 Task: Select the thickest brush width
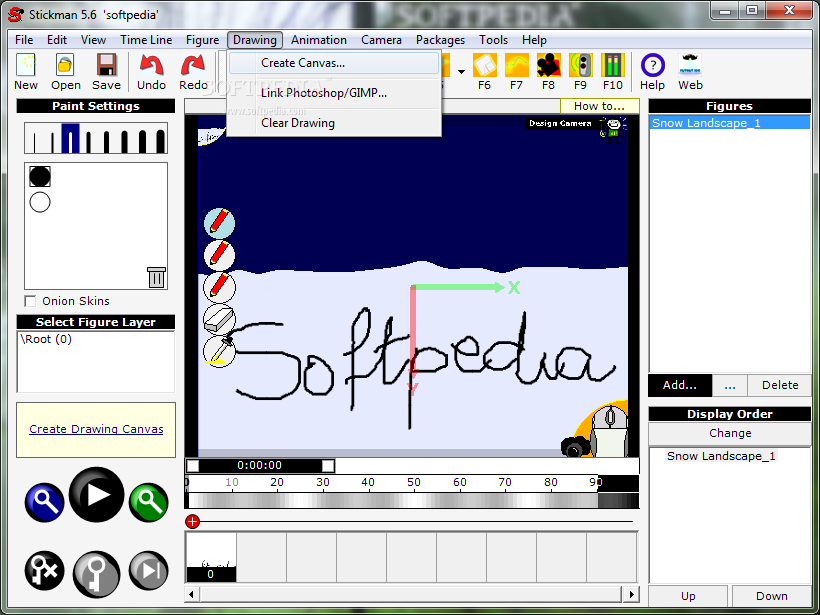pyautogui.click(x=160, y=140)
